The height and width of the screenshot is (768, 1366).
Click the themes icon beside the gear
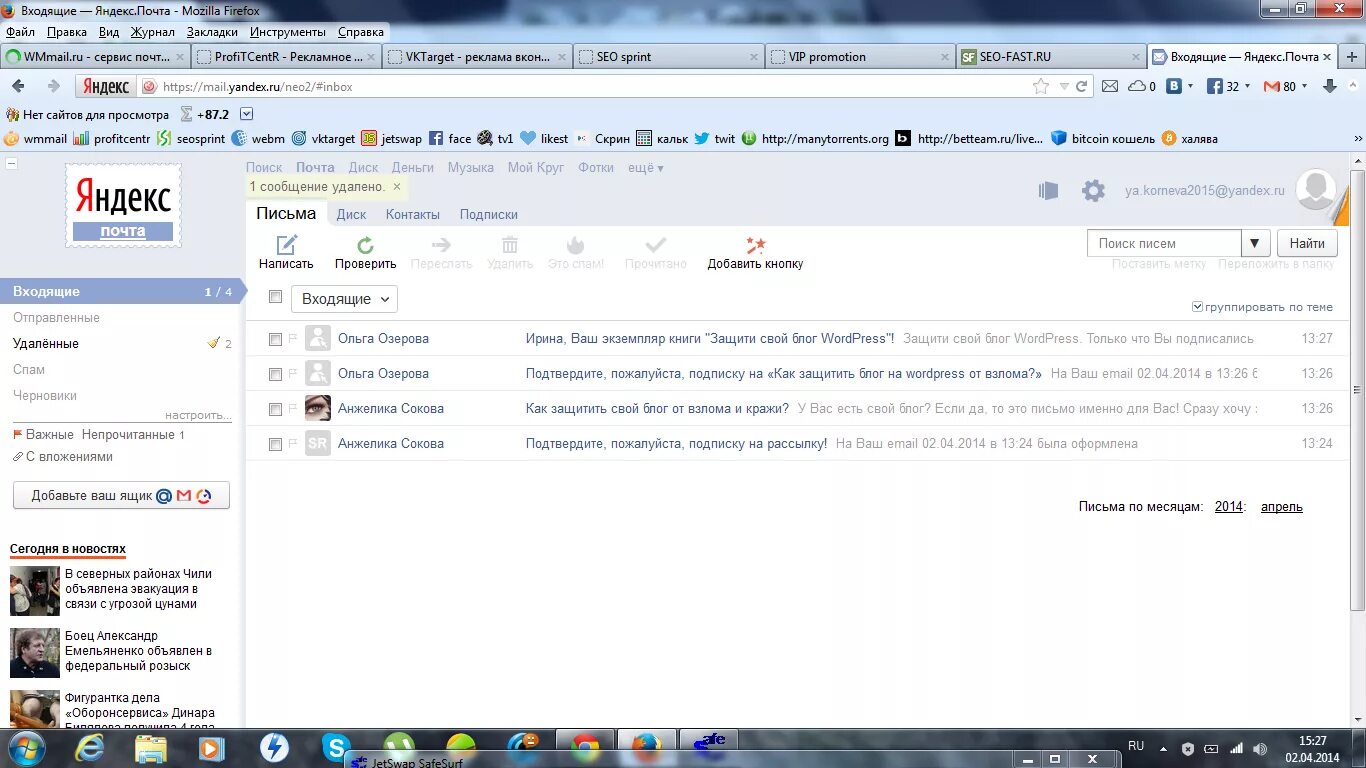click(x=1048, y=190)
